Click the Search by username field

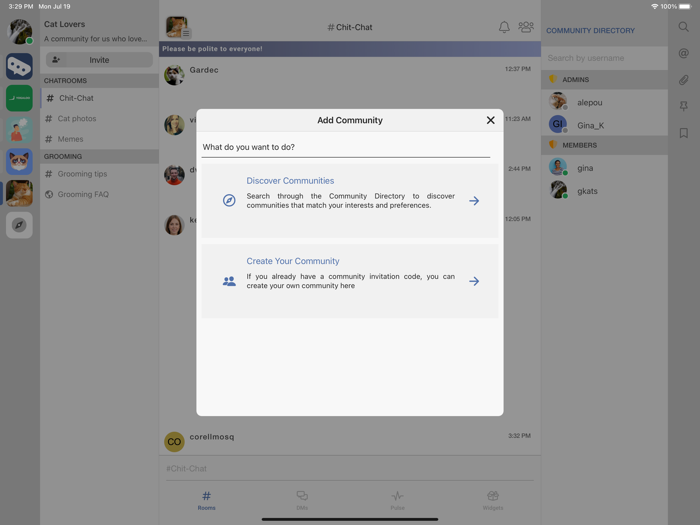pyautogui.click(x=604, y=58)
